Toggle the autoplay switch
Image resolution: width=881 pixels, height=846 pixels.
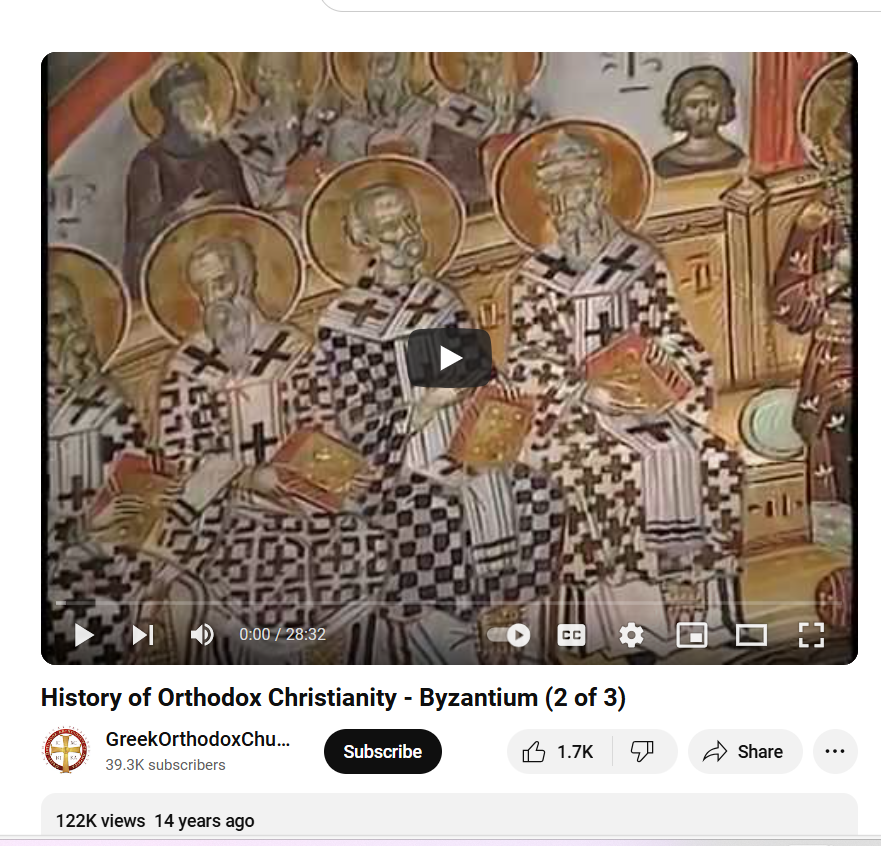click(x=509, y=635)
